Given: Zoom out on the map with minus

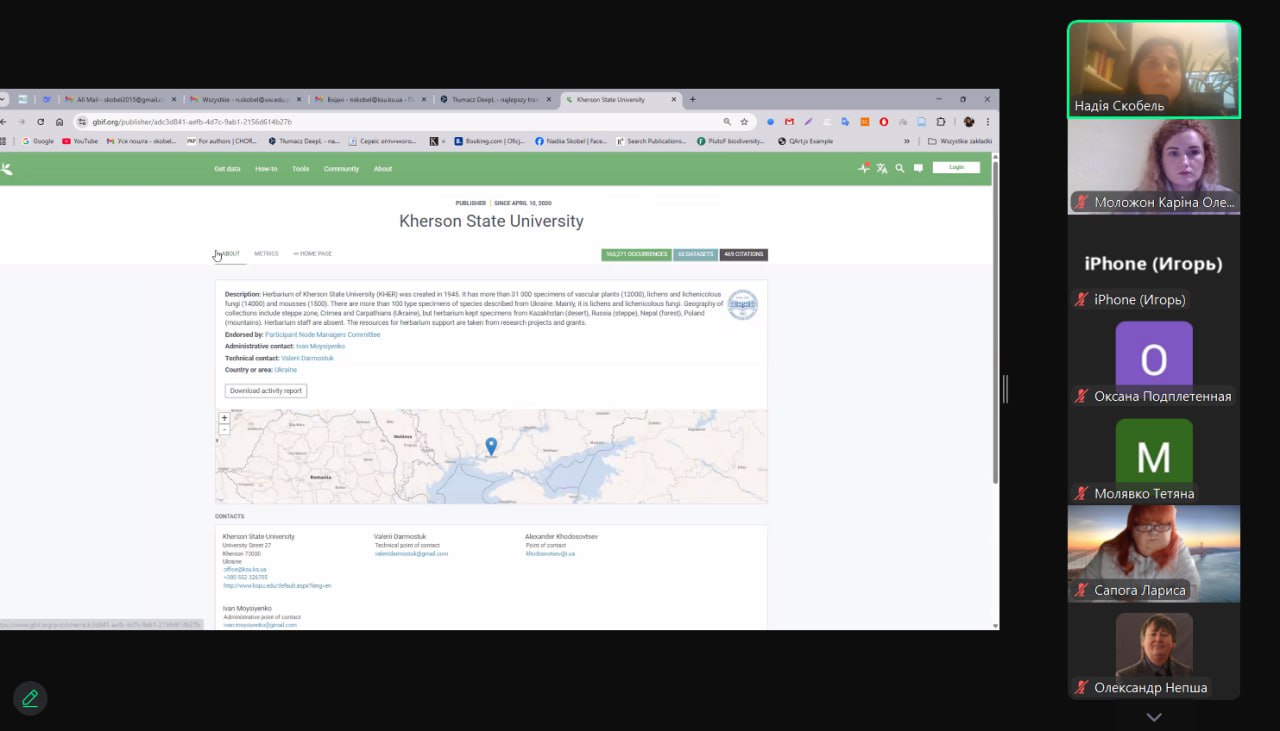Looking at the screenshot, I should pyautogui.click(x=224, y=430).
